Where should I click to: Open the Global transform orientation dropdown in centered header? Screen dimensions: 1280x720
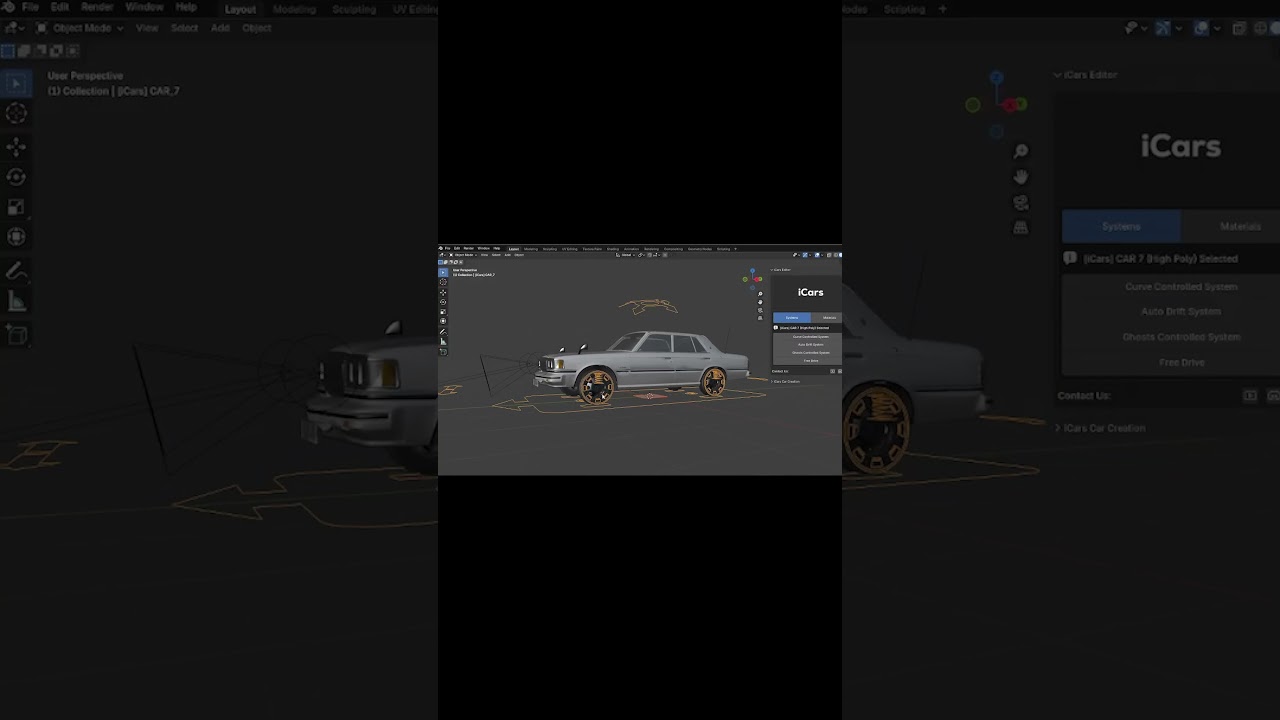coord(625,255)
